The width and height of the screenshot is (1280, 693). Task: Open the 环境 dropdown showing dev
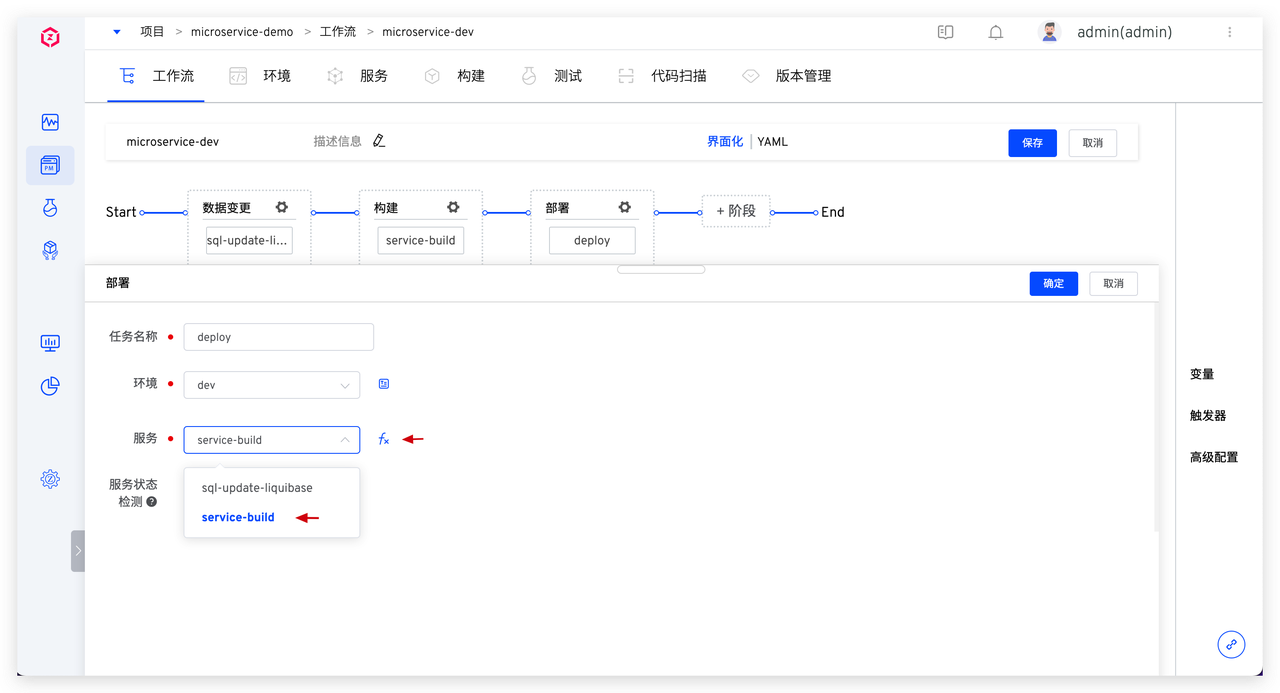tap(272, 385)
